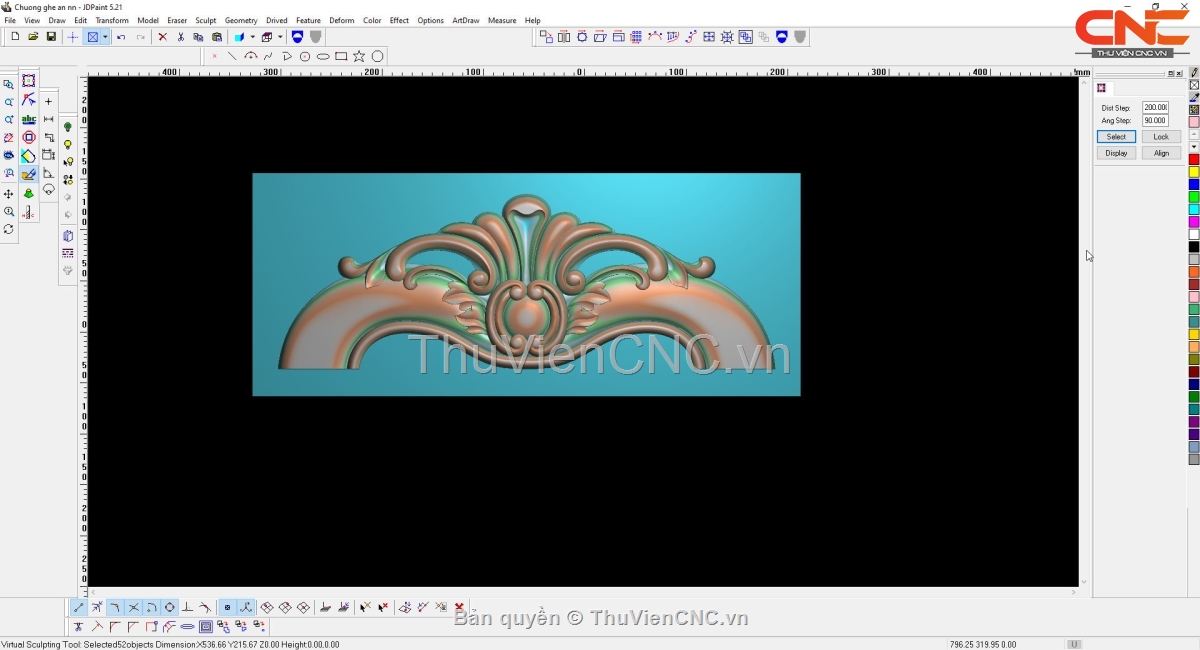Screen dimensions: 1200x650
Task: Select the rectangle drawing tool
Action: click(x=341, y=56)
